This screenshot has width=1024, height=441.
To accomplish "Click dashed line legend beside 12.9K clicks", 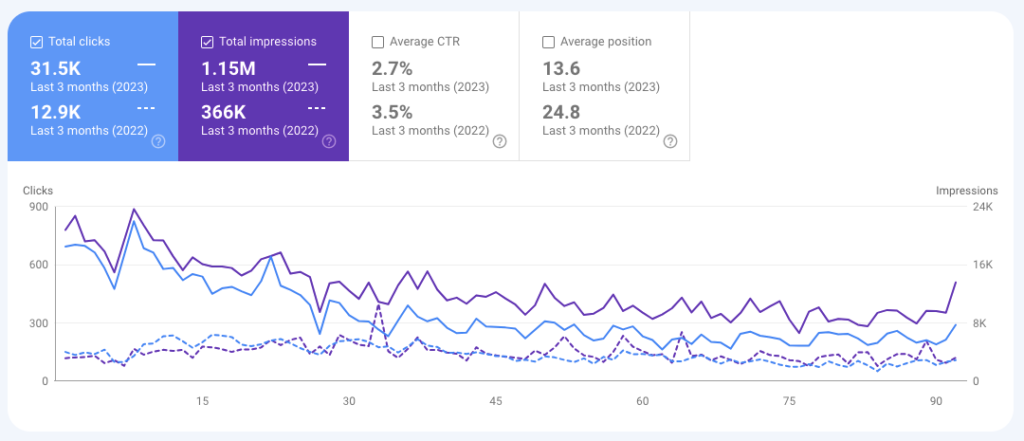I will coord(147,107).
